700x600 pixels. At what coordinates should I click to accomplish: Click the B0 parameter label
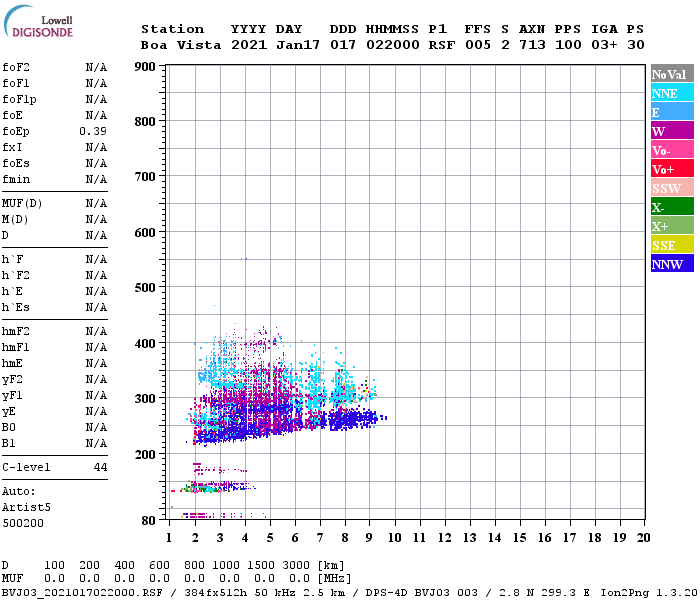point(8,428)
